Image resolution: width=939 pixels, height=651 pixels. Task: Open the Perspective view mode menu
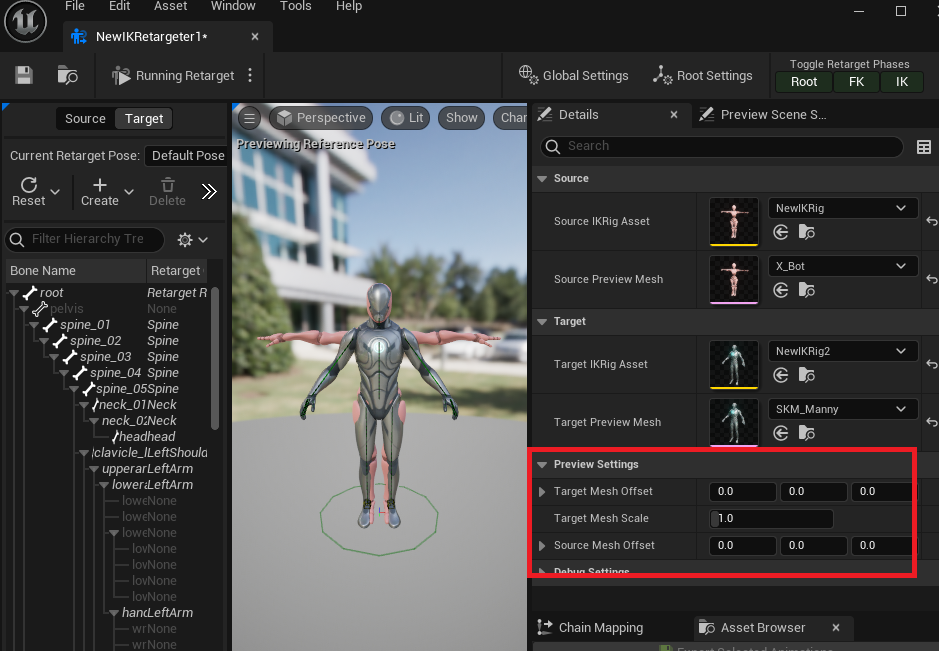(321, 118)
